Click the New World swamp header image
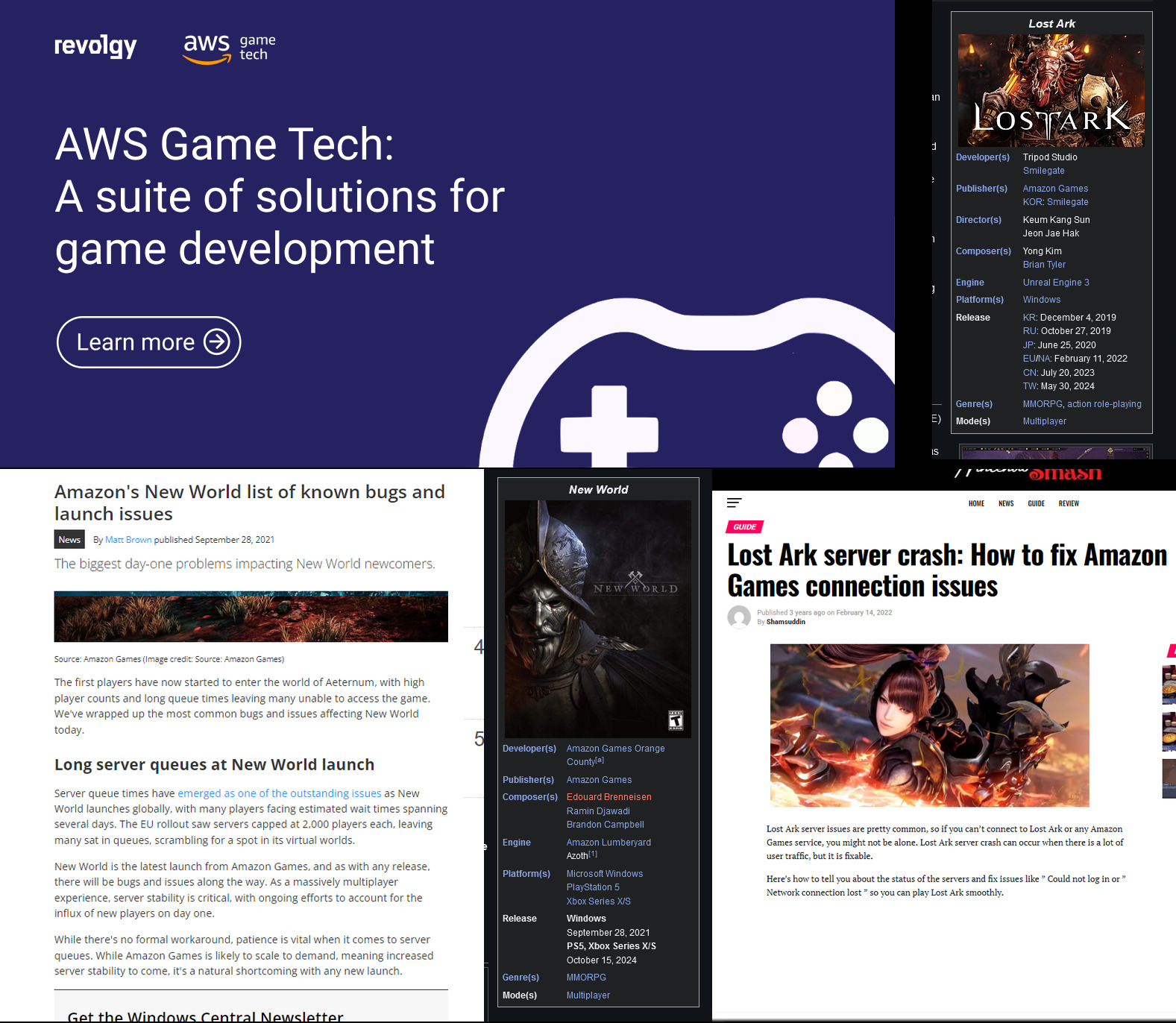The height and width of the screenshot is (1023, 1176). tap(251, 617)
